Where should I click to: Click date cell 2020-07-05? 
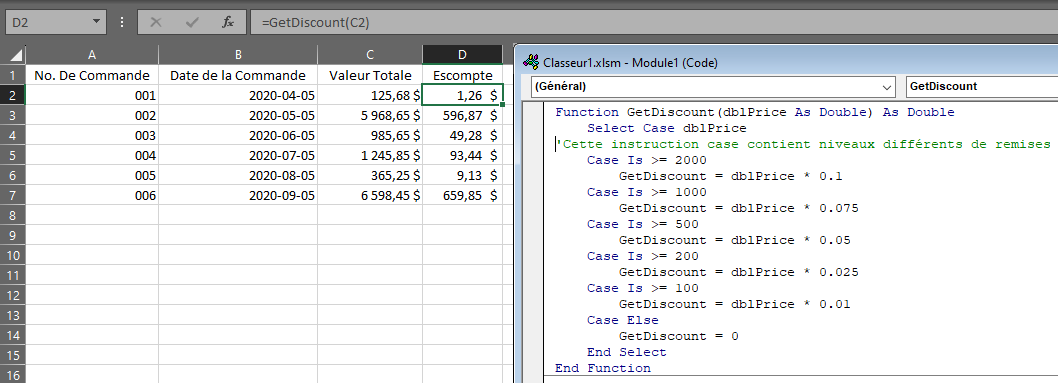click(238, 155)
